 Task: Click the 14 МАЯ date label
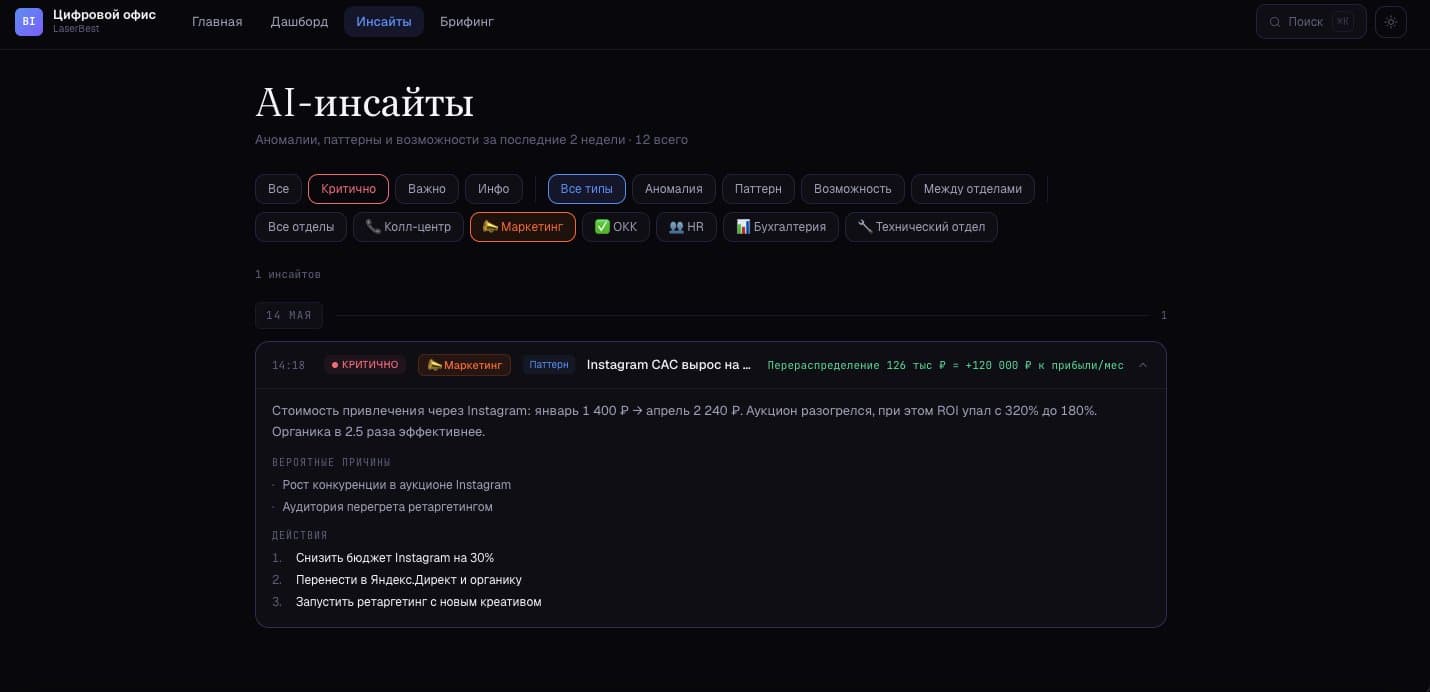tap(289, 315)
